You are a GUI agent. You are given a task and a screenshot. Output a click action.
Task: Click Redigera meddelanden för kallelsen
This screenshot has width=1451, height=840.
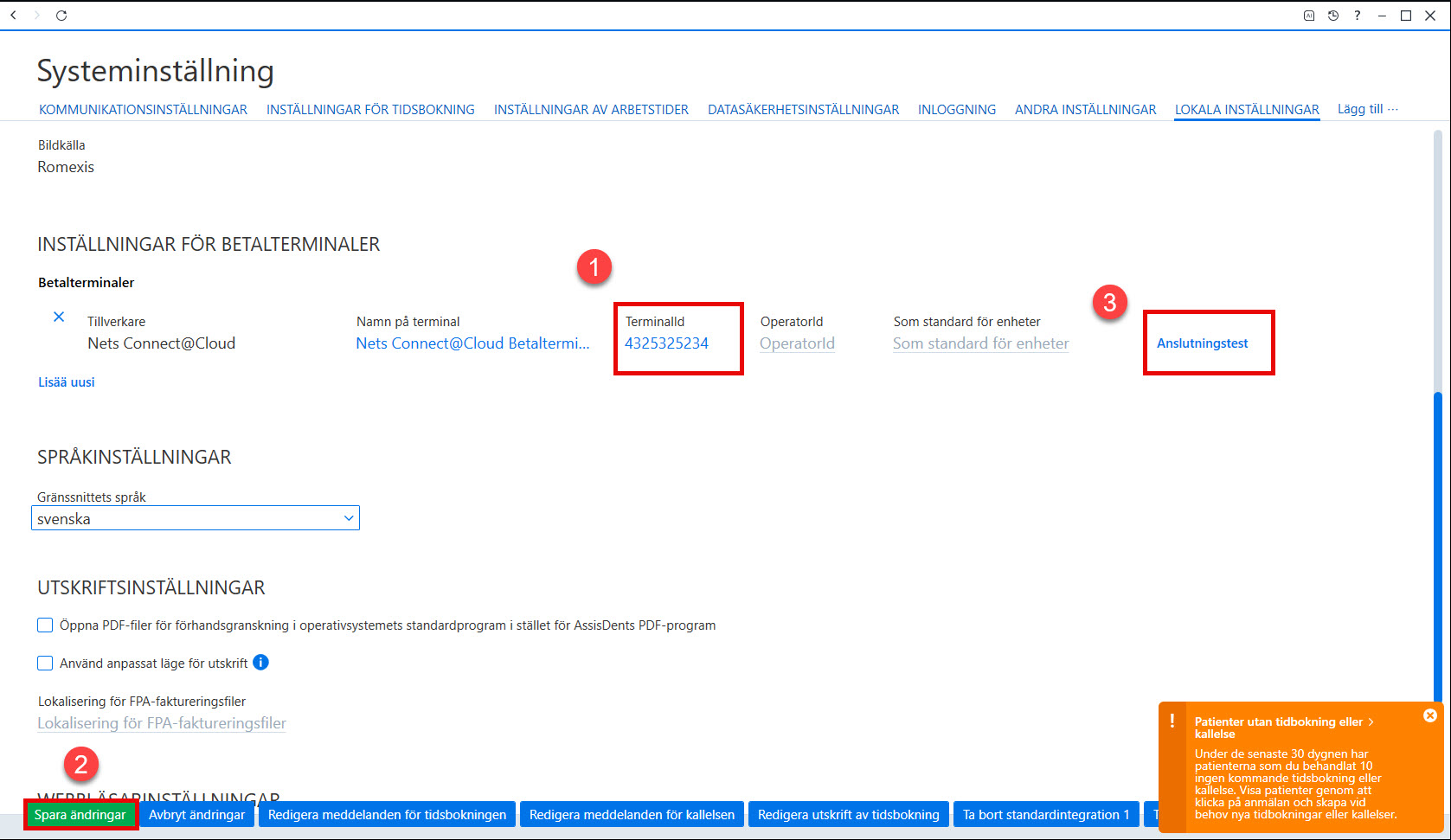[x=632, y=815]
